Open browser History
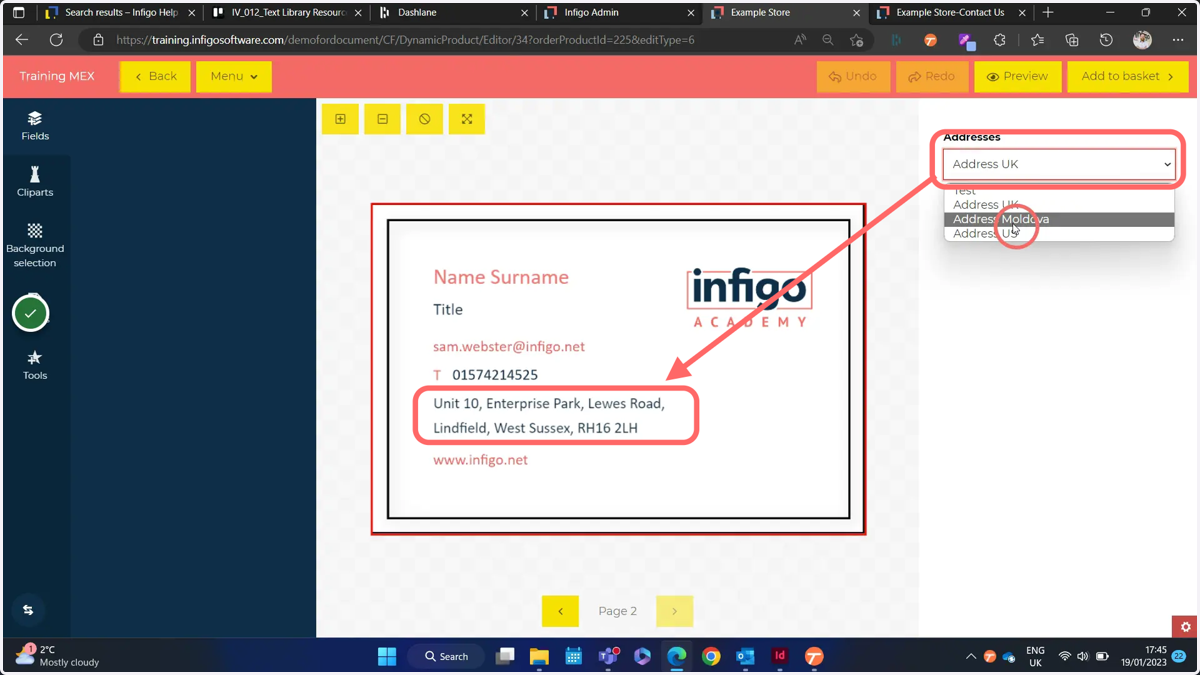1200x675 pixels. coord(1106,40)
